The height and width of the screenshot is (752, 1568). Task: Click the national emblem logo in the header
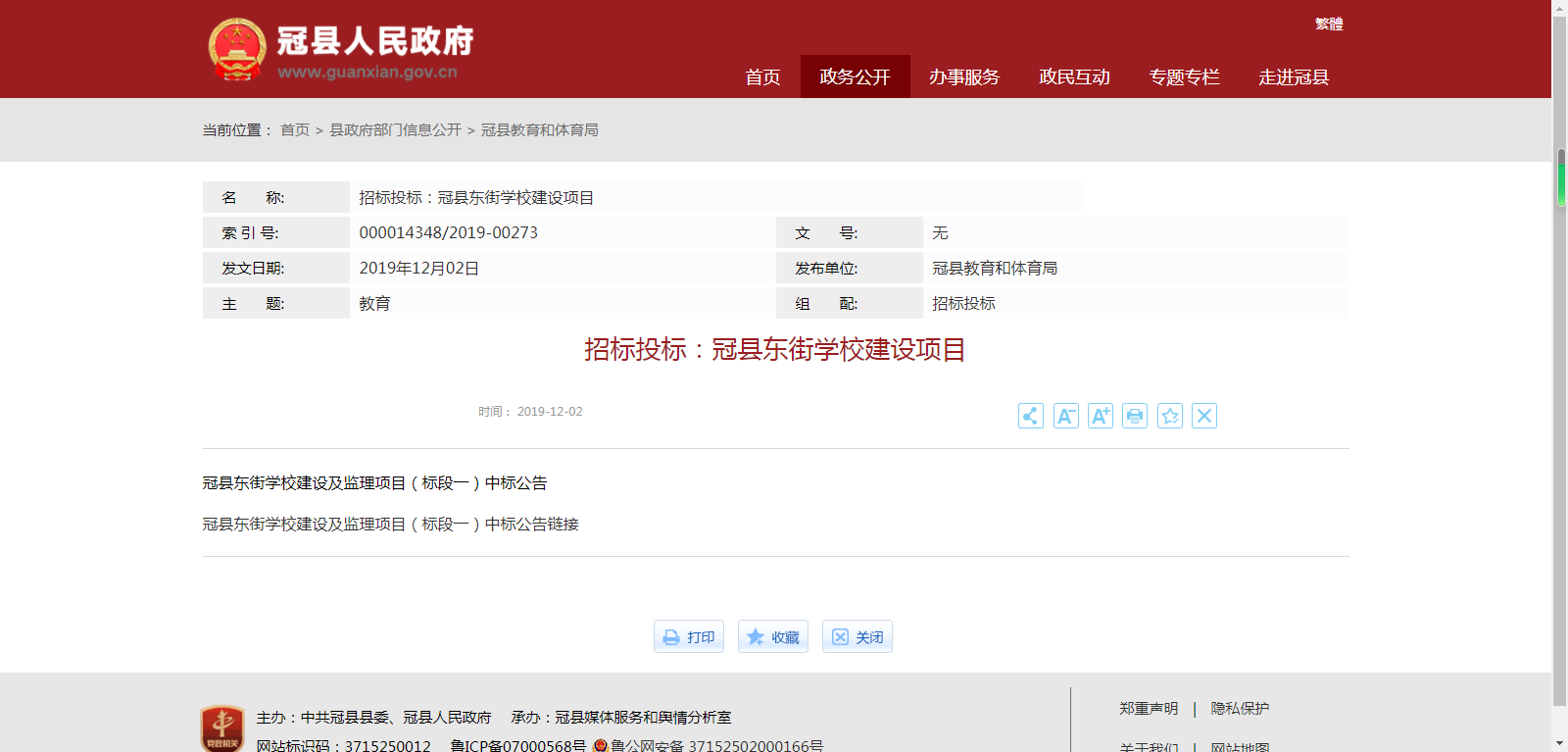[237, 49]
